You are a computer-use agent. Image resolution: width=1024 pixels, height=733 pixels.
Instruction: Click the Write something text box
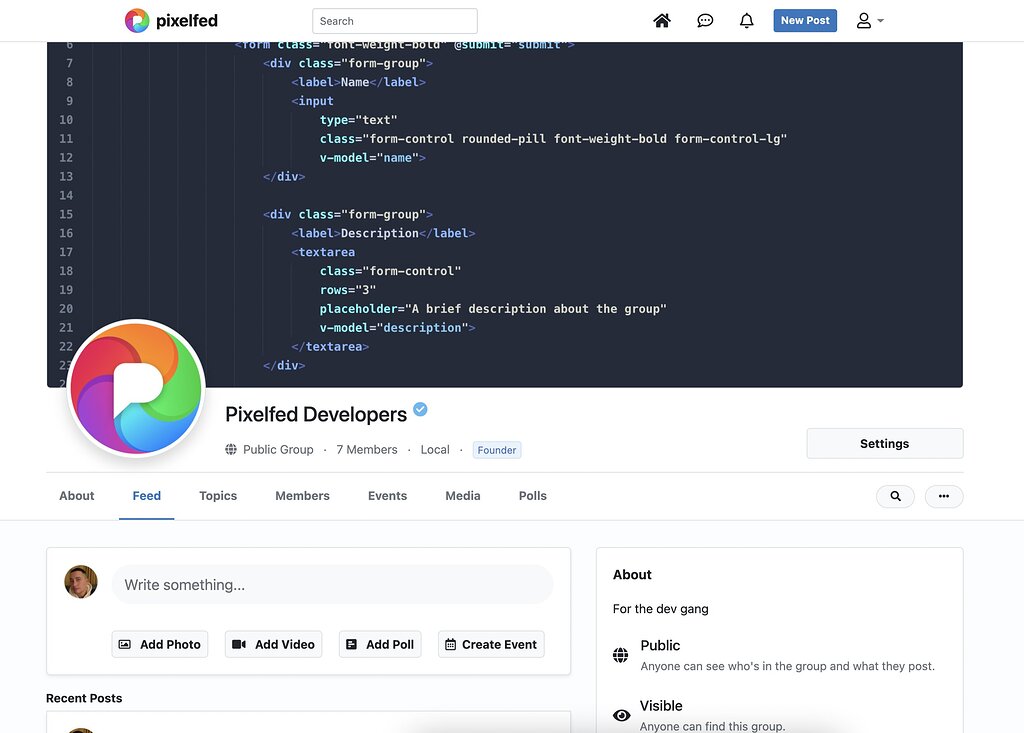pos(332,585)
